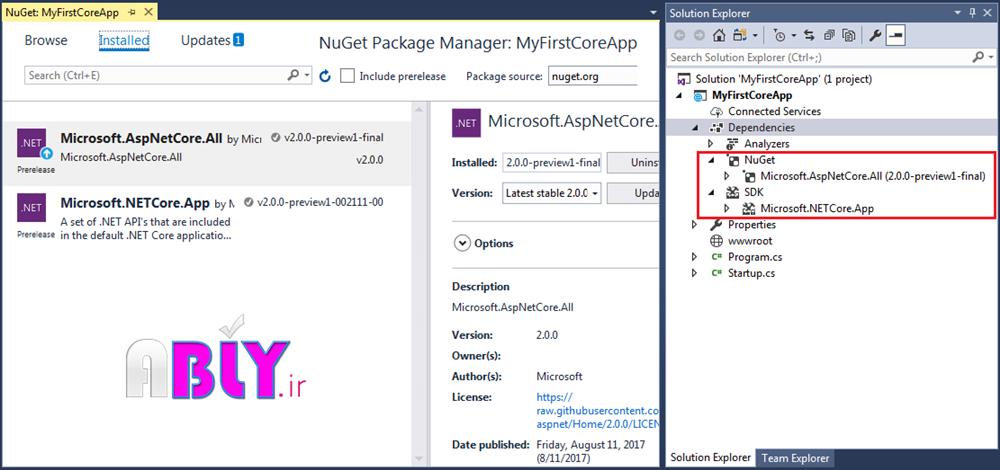Expand the Program.cs node

tap(695, 257)
